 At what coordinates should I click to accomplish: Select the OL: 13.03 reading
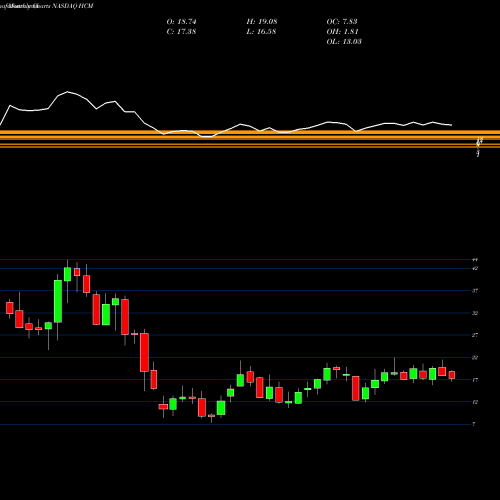pyautogui.click(x=344, y=42)
